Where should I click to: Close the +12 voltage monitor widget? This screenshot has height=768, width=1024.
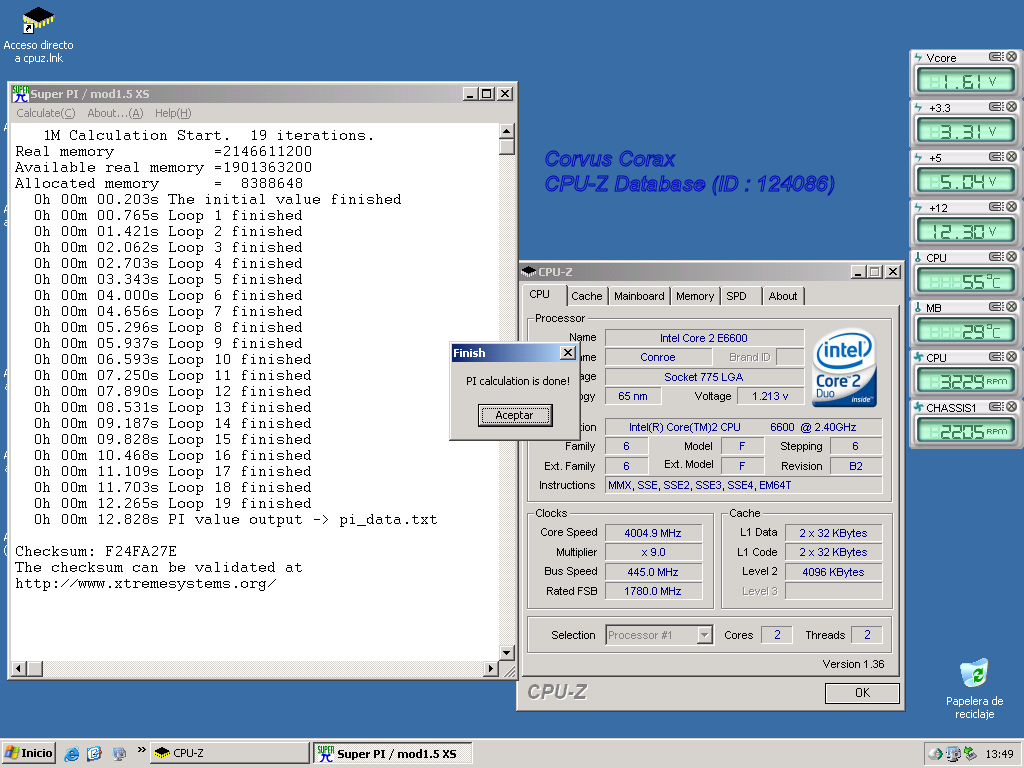(1010, 207)
